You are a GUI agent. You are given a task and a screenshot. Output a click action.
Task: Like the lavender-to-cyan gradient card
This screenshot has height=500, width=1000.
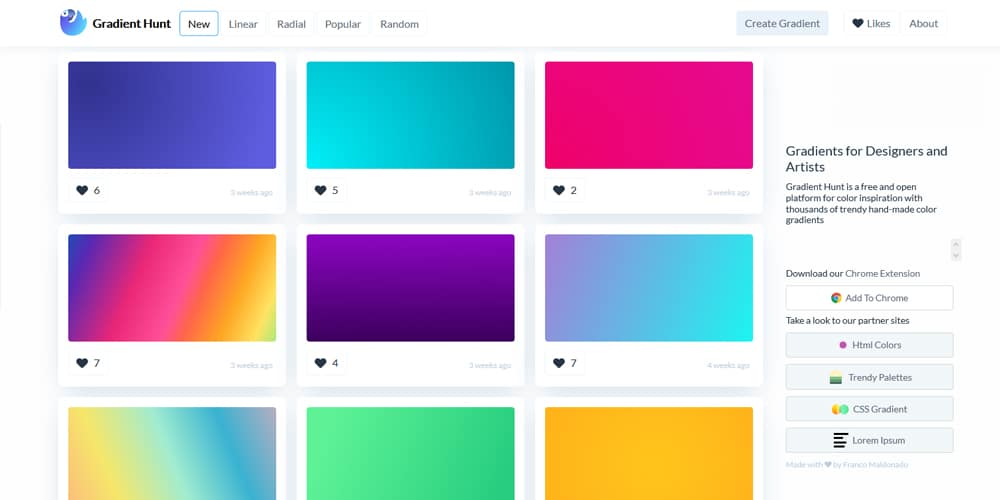[x=559, y=363]
